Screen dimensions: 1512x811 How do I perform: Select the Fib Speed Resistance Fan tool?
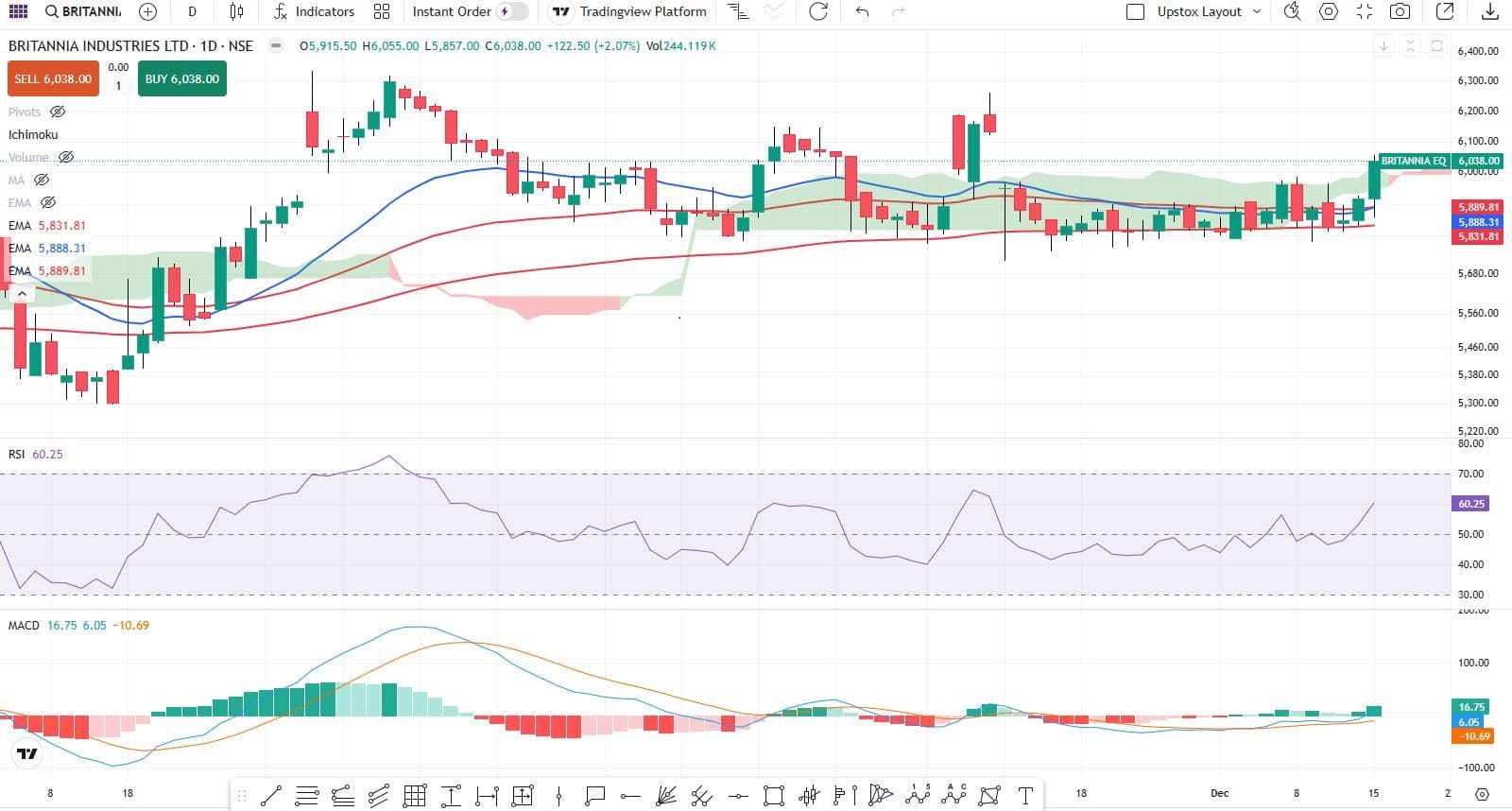[x=666, y=796]
